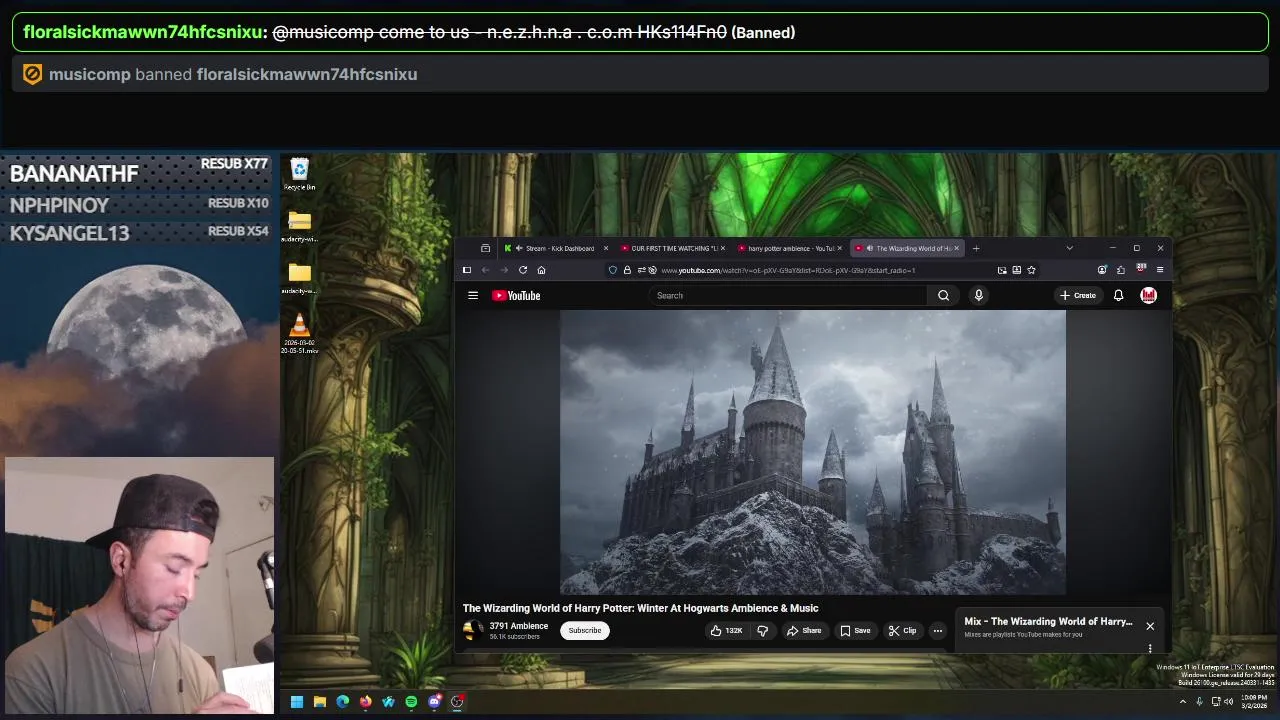The height and width of the screenshot is (720, 1280).
Task: Close the Stream - Kick Dashboard tab
Action: coord(605,248)
